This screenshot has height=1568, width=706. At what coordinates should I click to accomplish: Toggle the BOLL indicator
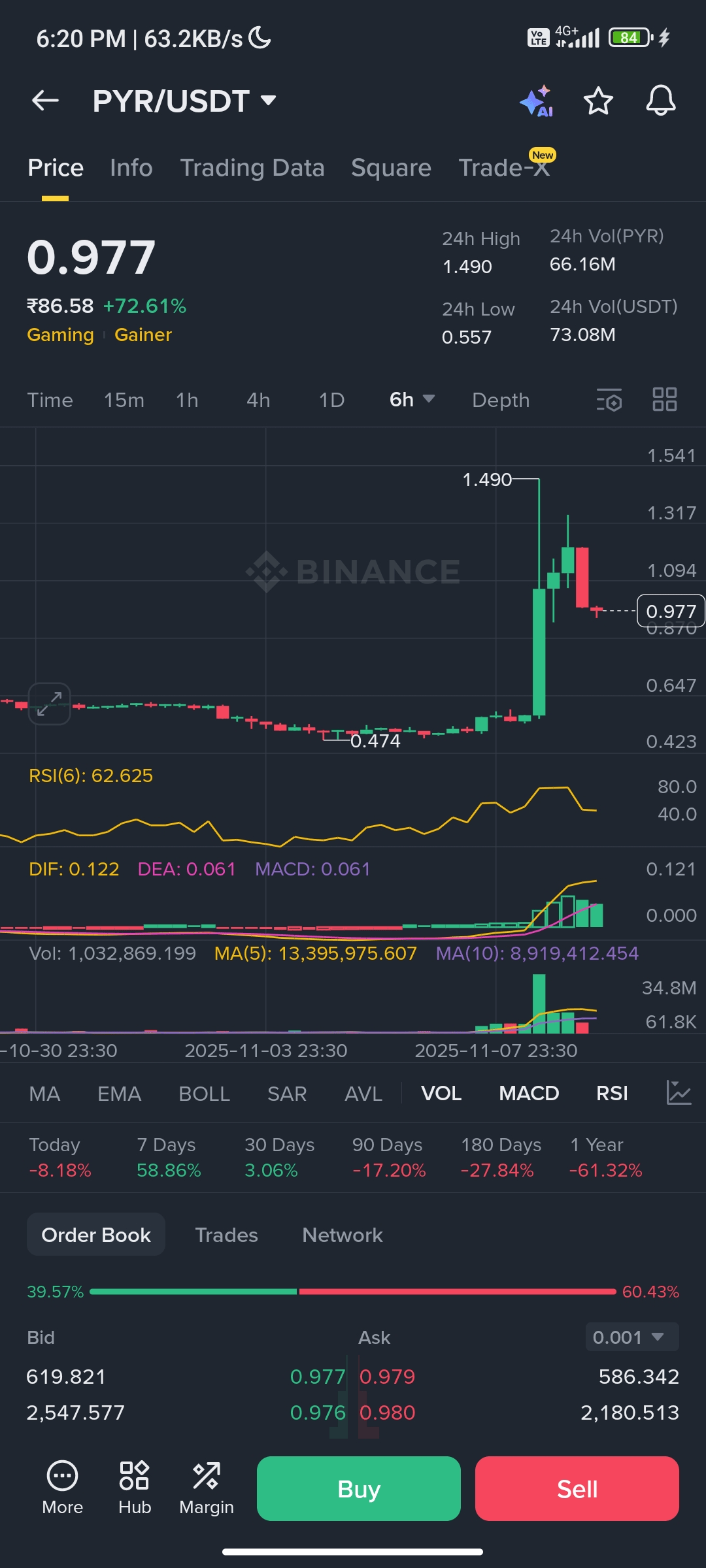click(x=204, y=1093)
